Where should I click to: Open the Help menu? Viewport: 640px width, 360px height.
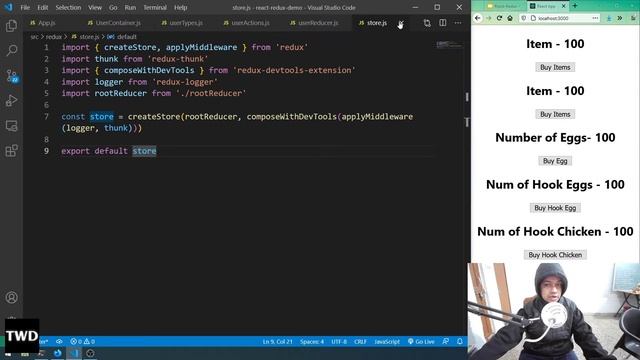click(180, 7)
